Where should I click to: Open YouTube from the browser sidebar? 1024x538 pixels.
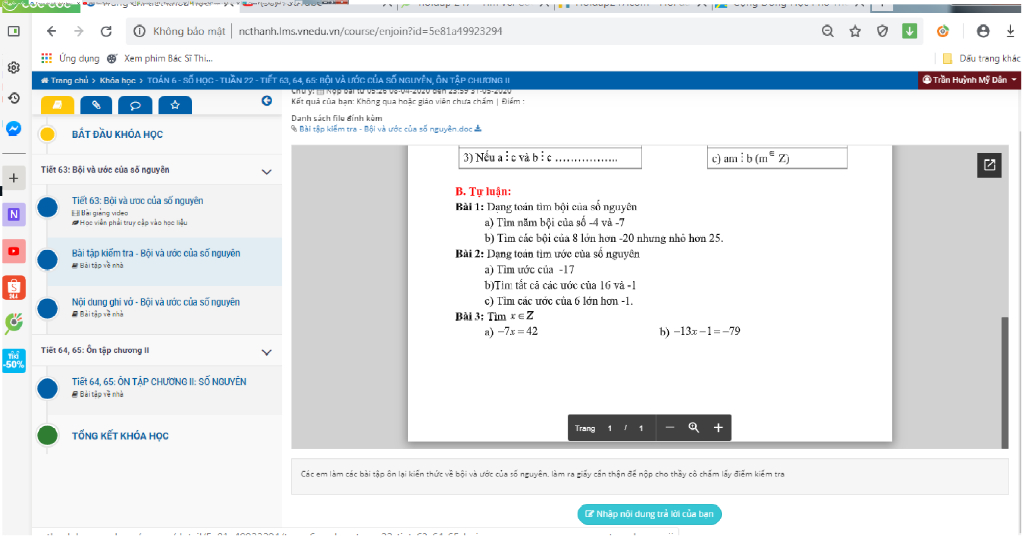14,251
